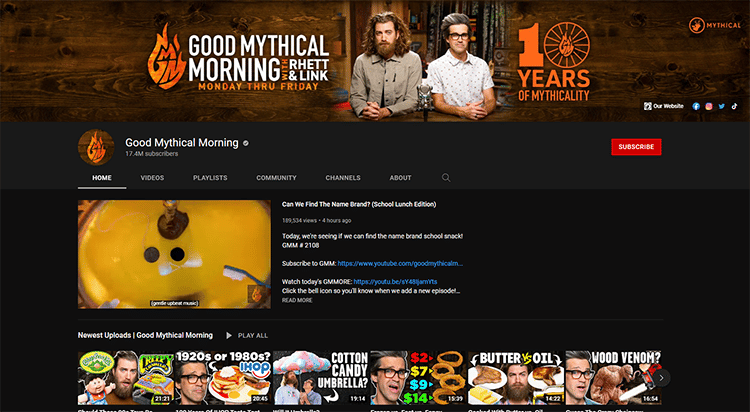Click the Play All triangle icon
The width and height of the screenshot is (750, 412).
tap(229, 335)
